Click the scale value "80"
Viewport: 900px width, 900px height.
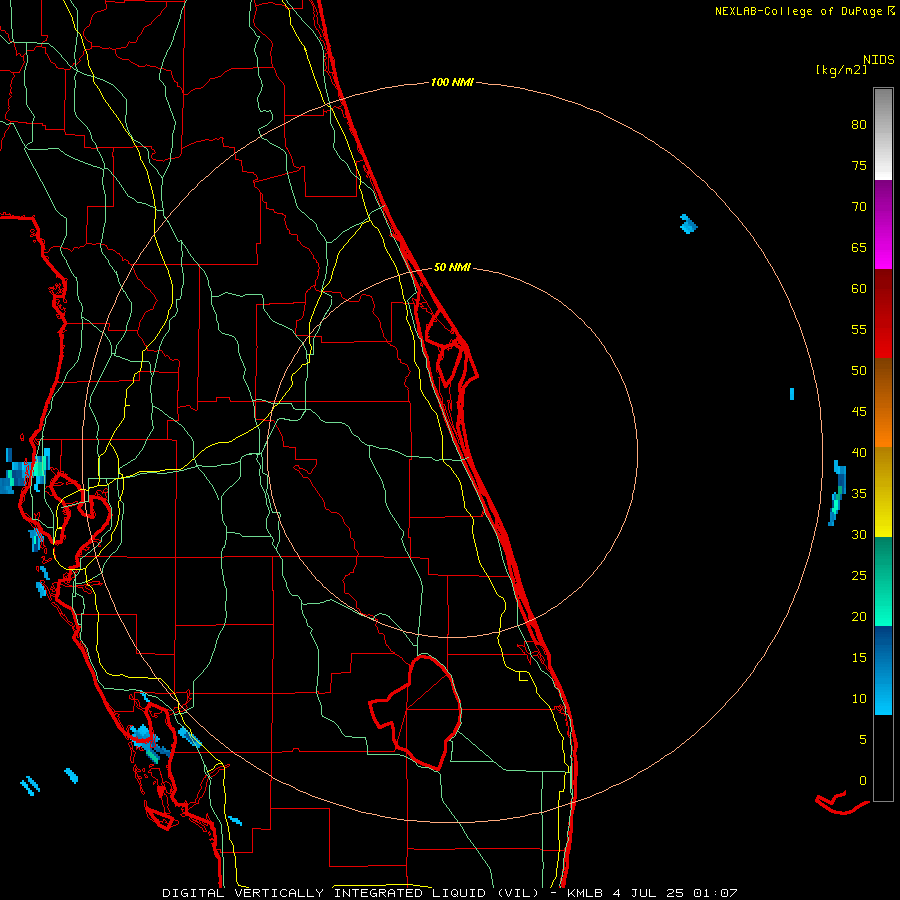coord(859,125)
